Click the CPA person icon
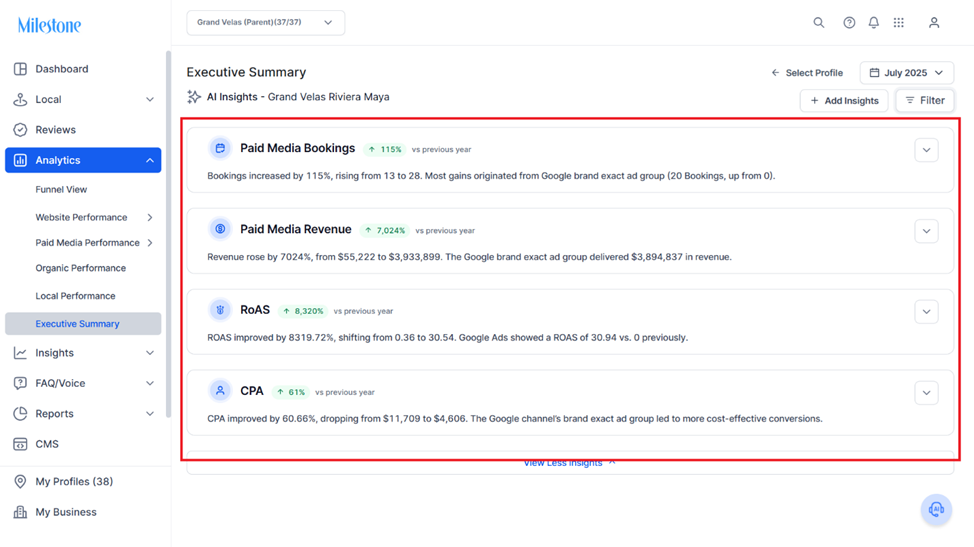 (x=220, y=391)
